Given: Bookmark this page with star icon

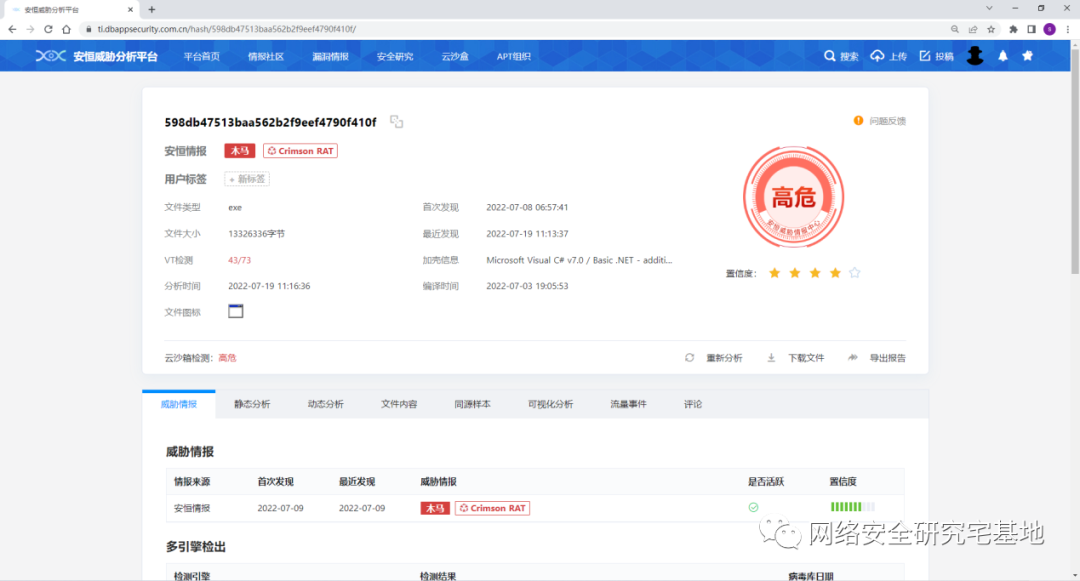Looking at the screenshot, I should tap(991, 29).
